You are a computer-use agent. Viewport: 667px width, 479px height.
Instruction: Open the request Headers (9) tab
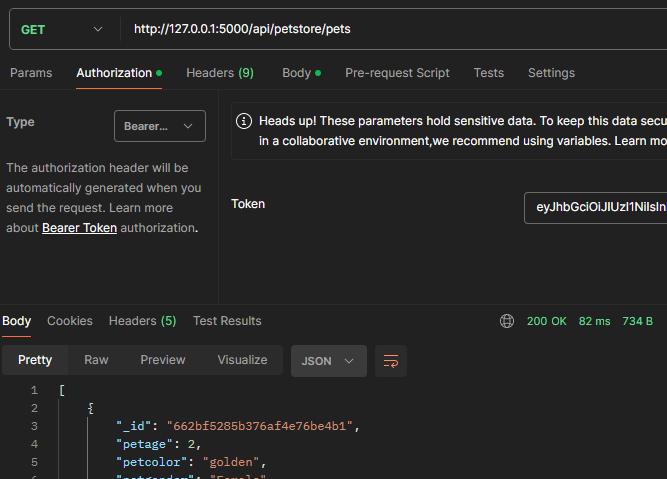tap(220, 73)
